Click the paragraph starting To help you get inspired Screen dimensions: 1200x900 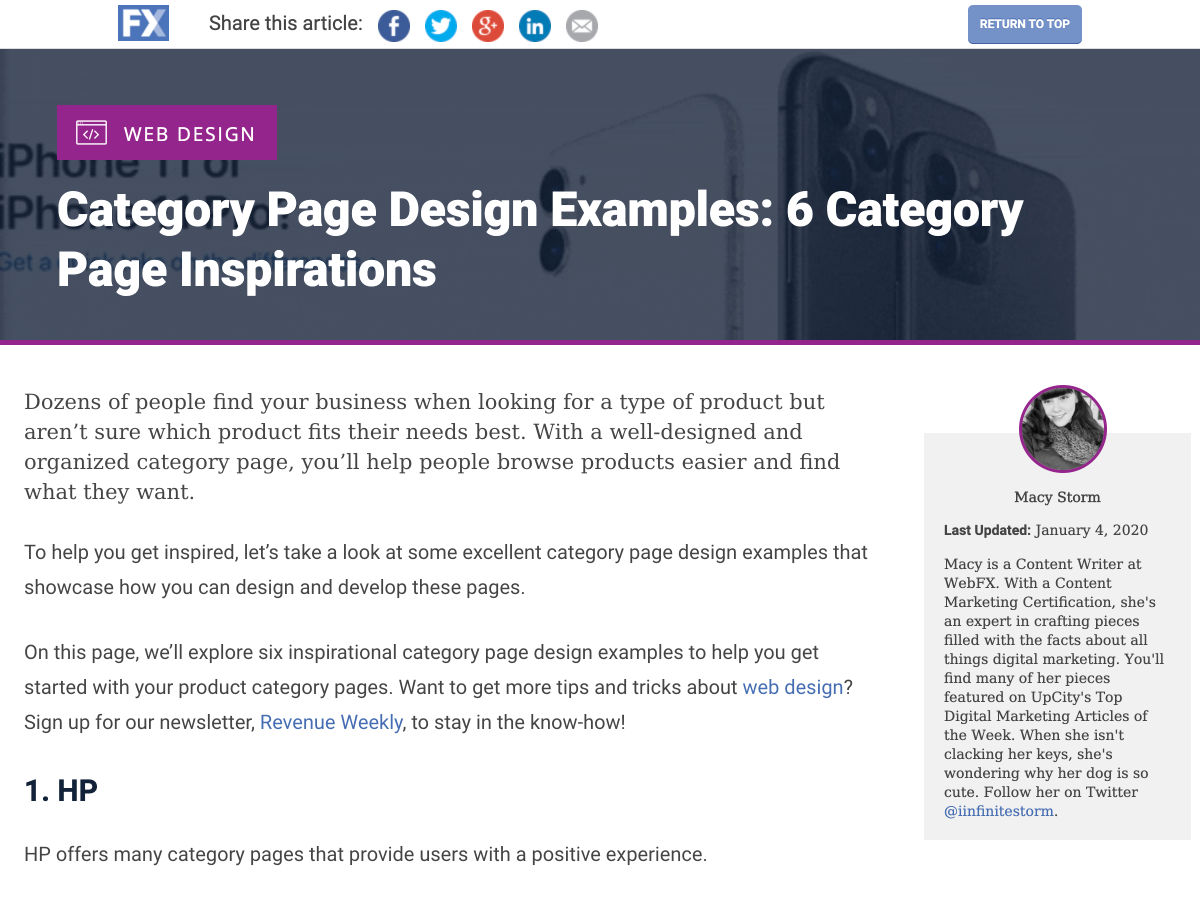click(446, 570)
